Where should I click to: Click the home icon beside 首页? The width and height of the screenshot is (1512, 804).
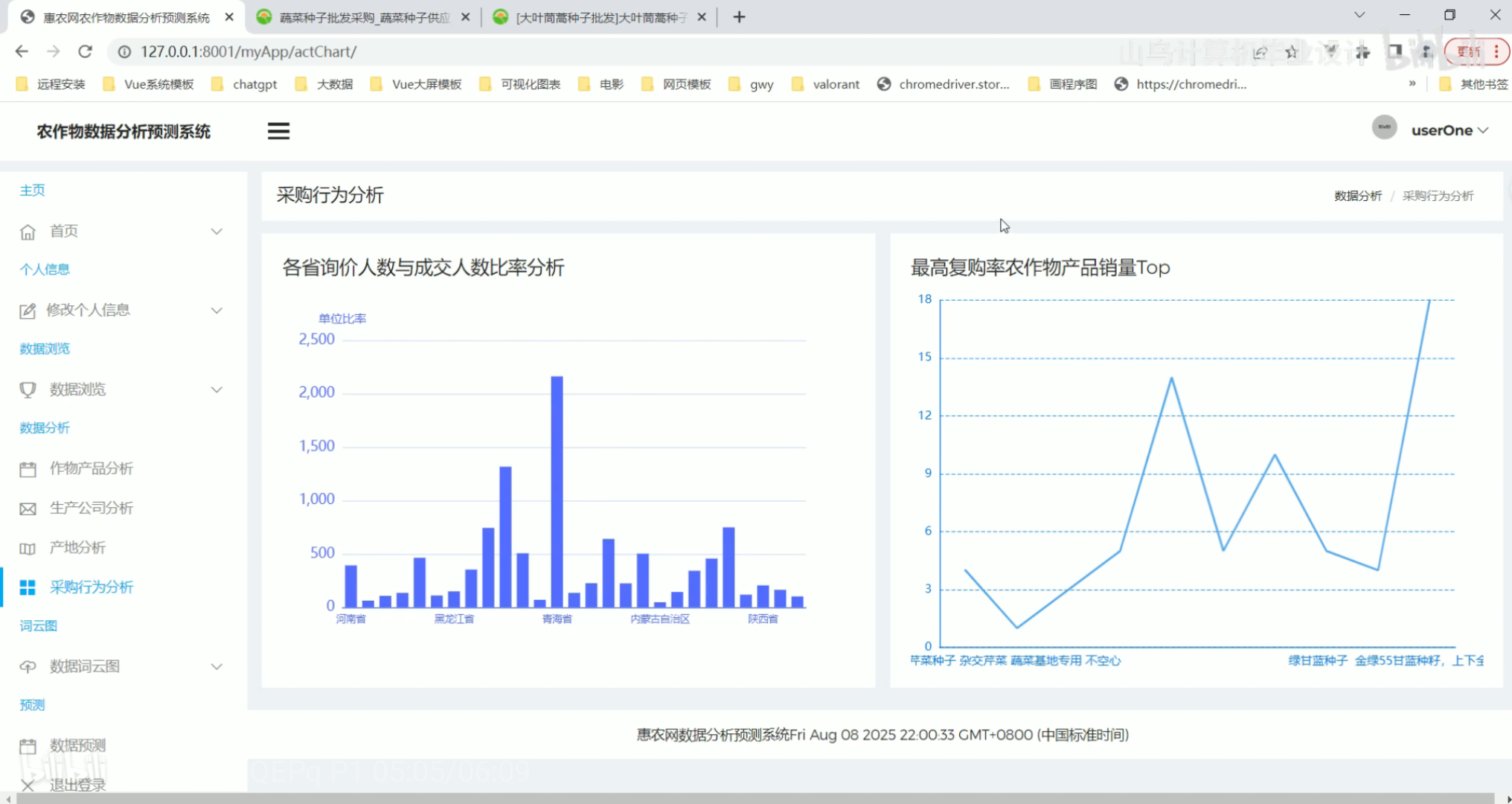[28, 232]
